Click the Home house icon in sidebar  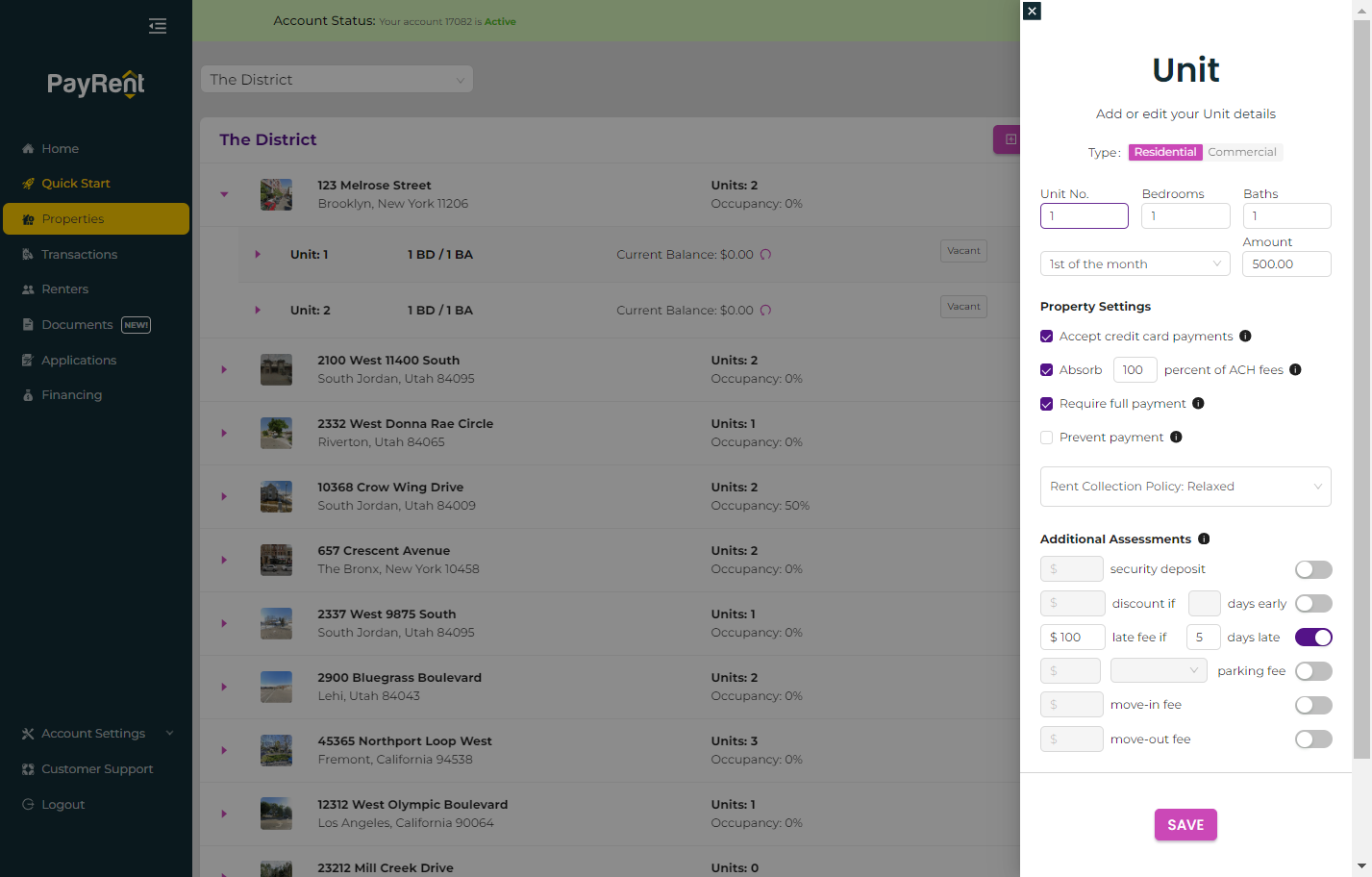[28, 149]
